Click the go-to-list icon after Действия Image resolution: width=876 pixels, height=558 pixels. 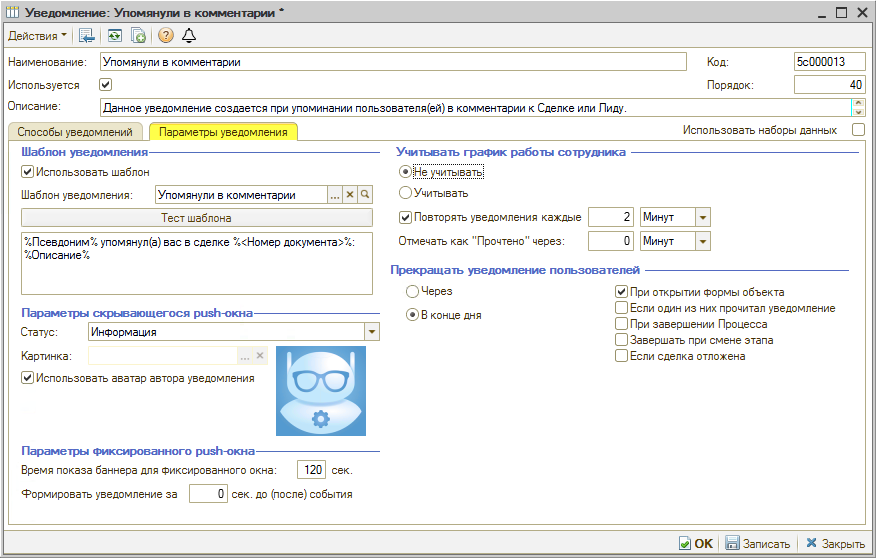tap(88, 35)
